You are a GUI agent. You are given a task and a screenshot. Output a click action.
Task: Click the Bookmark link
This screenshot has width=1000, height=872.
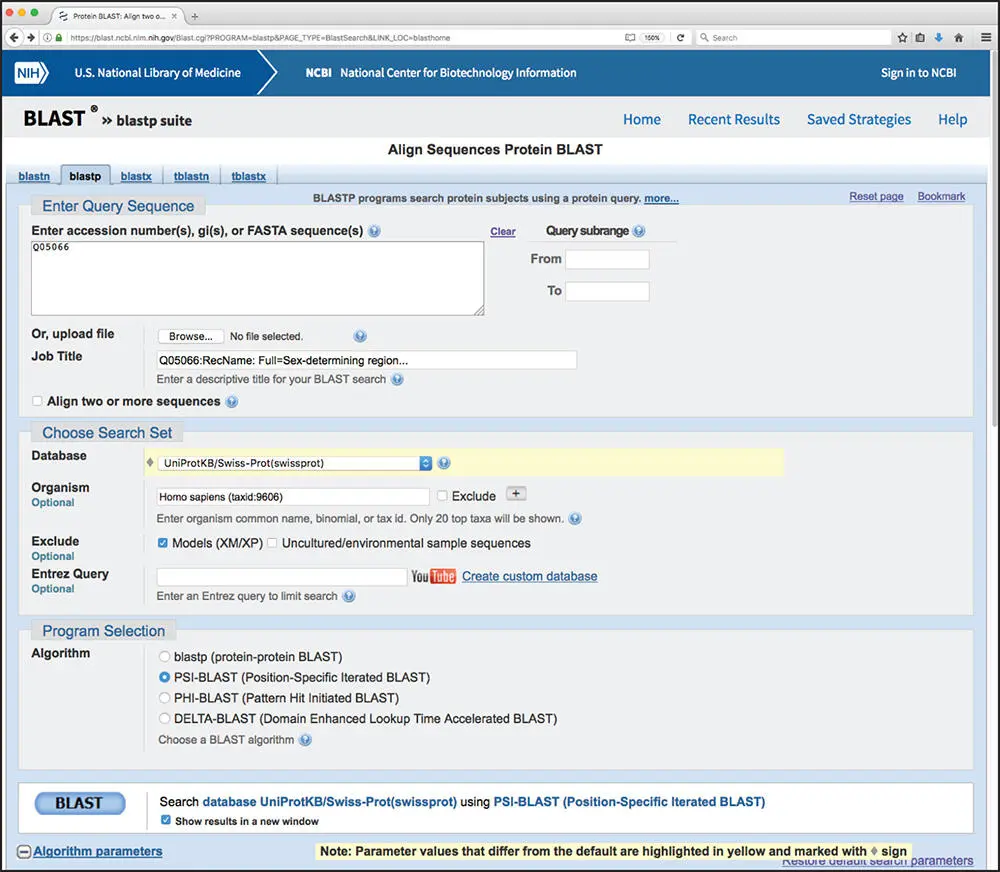pos(941,196)
